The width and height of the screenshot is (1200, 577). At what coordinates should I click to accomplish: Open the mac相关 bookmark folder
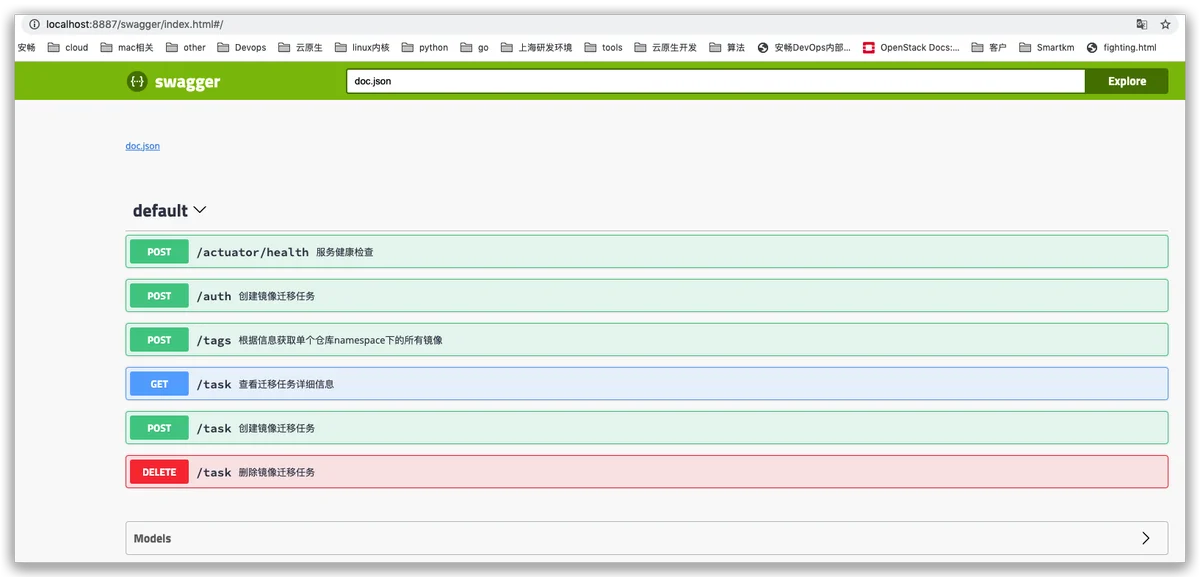coord(126,47)
